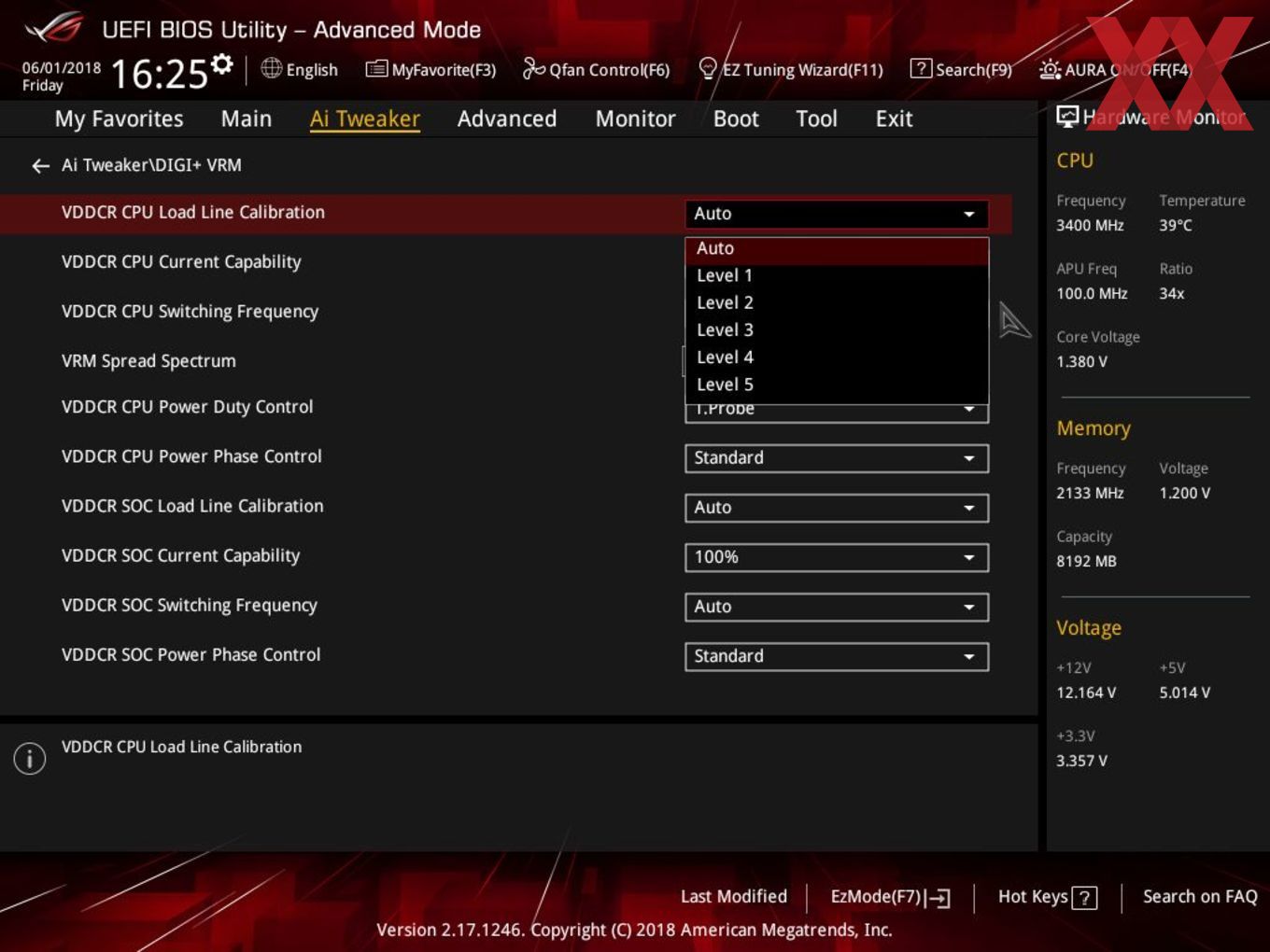Switch to the Boot tab
The height and width of the screenshot is (952, 1270).
point(736,119)
